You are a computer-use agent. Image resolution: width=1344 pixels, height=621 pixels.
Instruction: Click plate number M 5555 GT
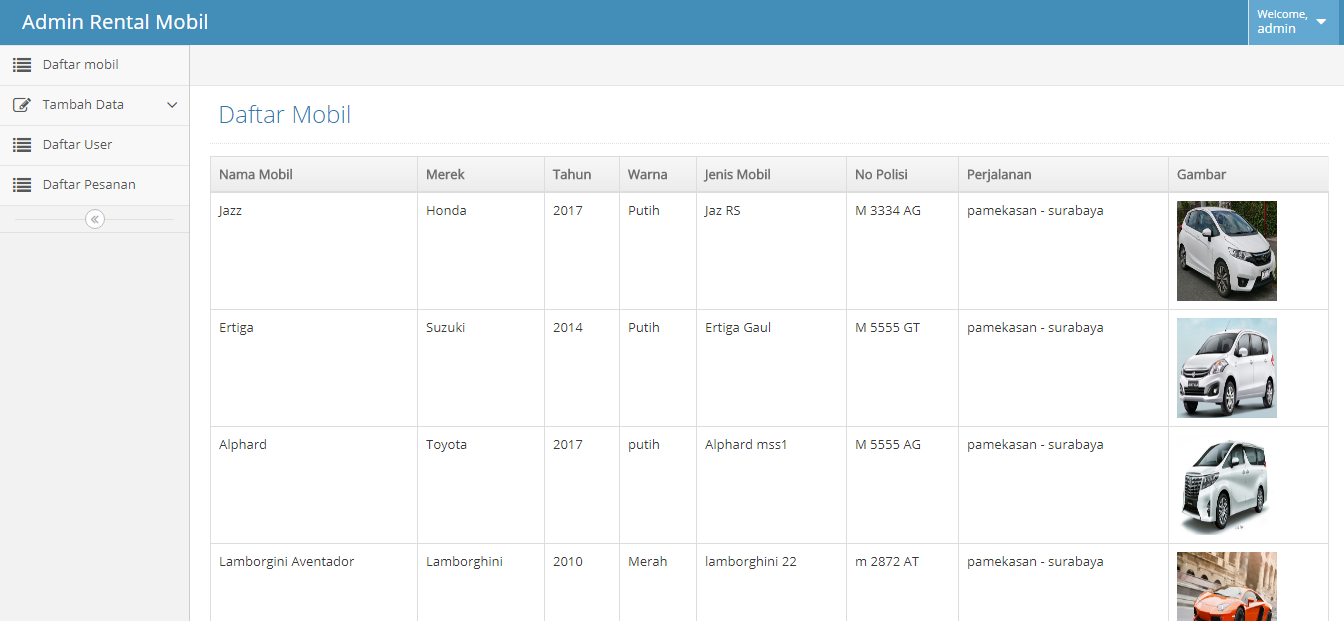click(x=888, y=328)
